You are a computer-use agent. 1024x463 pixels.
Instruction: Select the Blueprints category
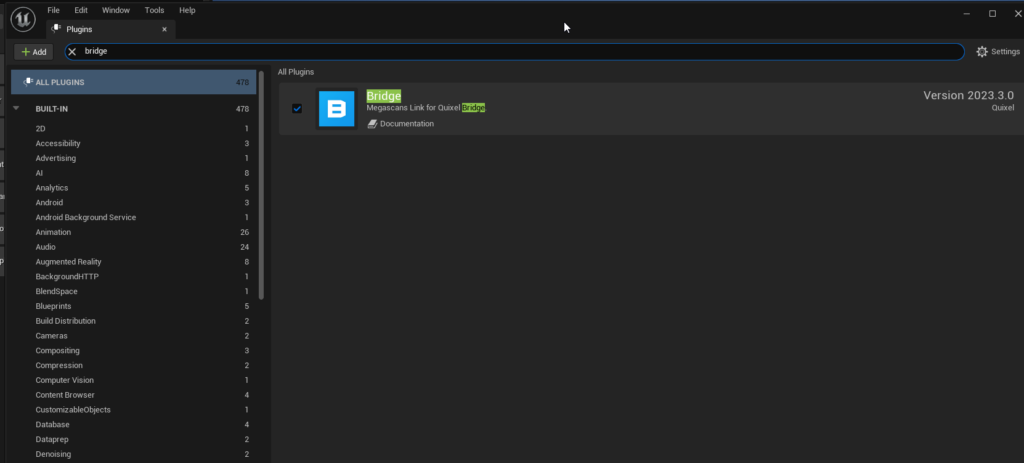(55, 306)
